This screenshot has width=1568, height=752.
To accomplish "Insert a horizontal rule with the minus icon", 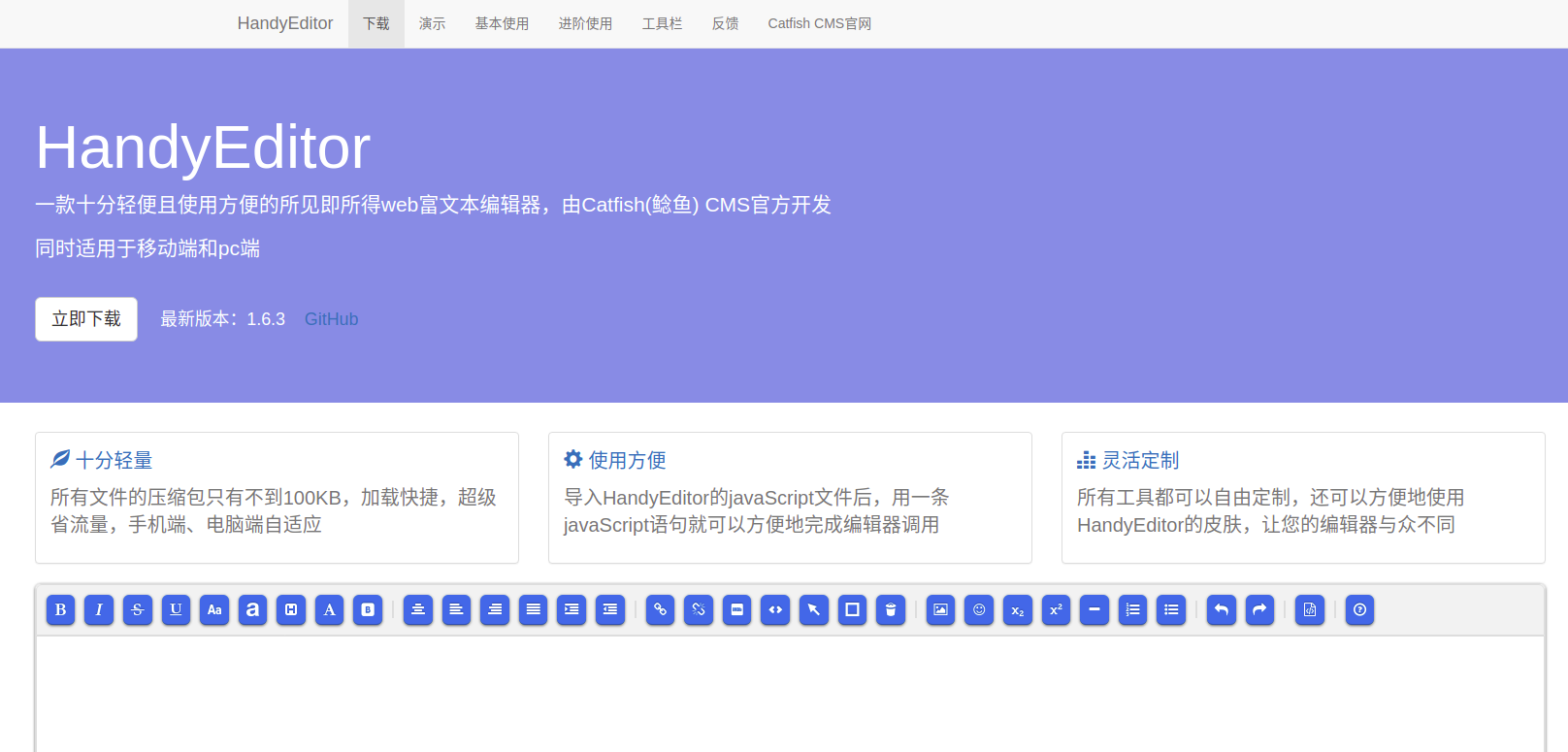I will pyautogui.click(x=1094, y=609).
